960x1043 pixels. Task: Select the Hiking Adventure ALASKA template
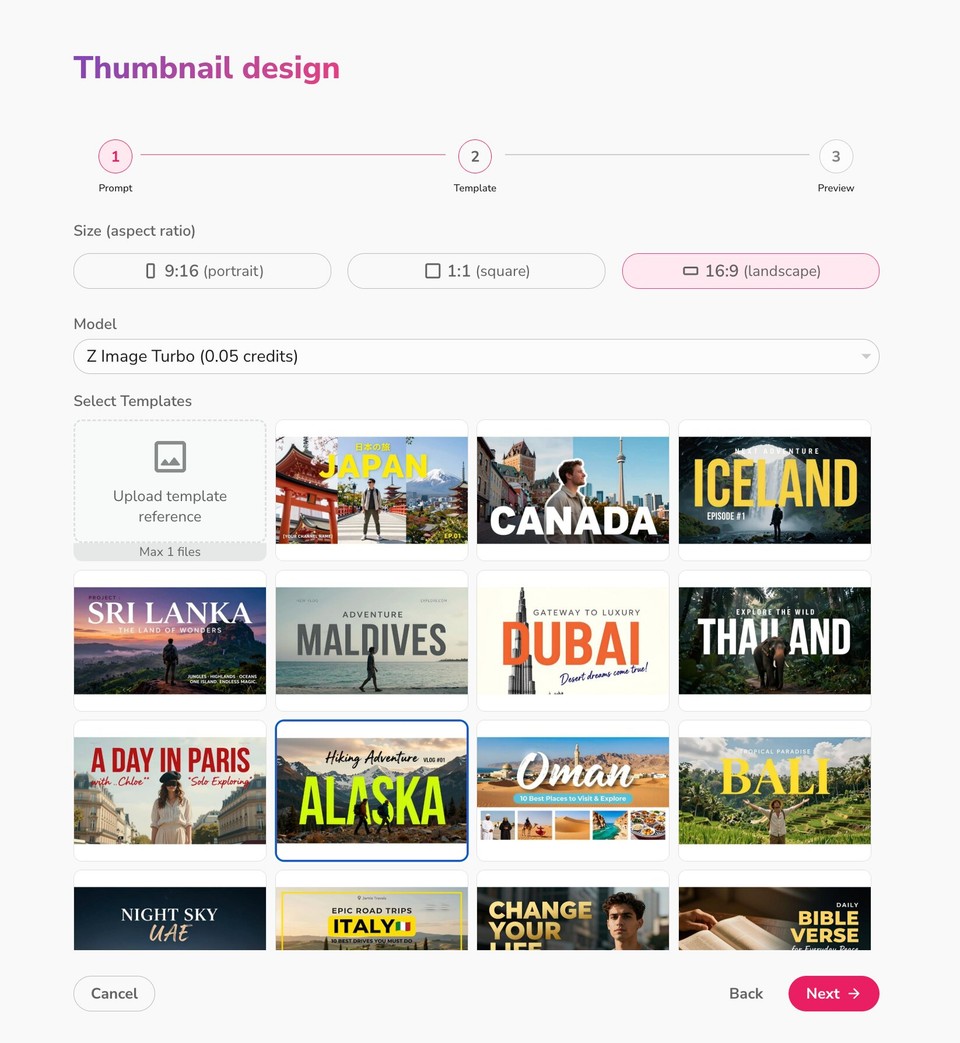371,790
